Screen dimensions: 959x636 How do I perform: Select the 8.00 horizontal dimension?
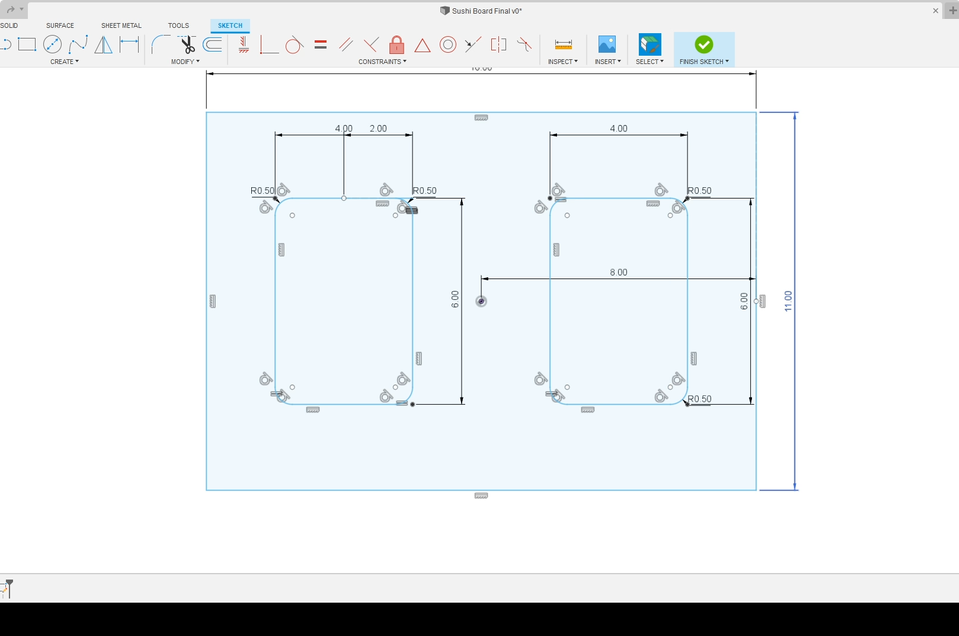click(x=618, y=272)
